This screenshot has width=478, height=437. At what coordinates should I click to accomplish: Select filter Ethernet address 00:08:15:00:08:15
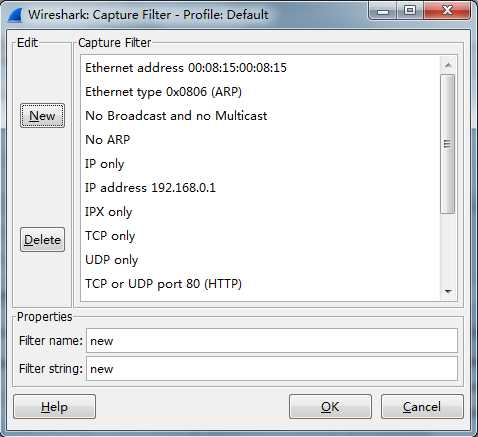260,68
